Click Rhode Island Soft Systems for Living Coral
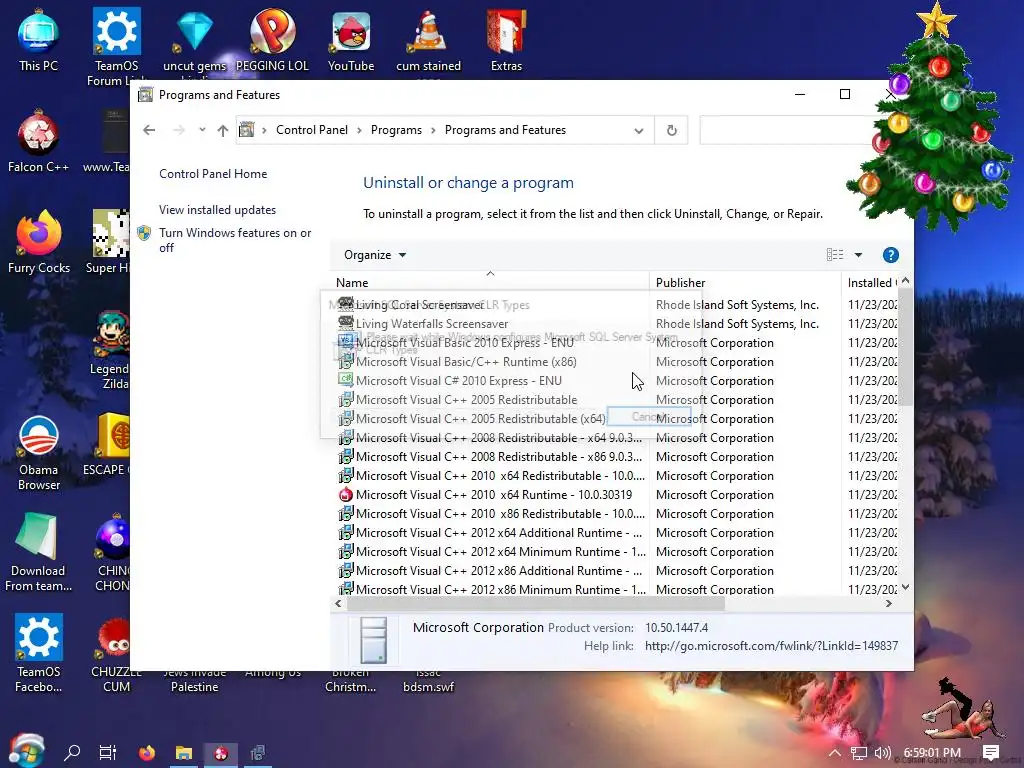Image resolution: width=1024 pixels, height=768 pixels. pos(737,304)
